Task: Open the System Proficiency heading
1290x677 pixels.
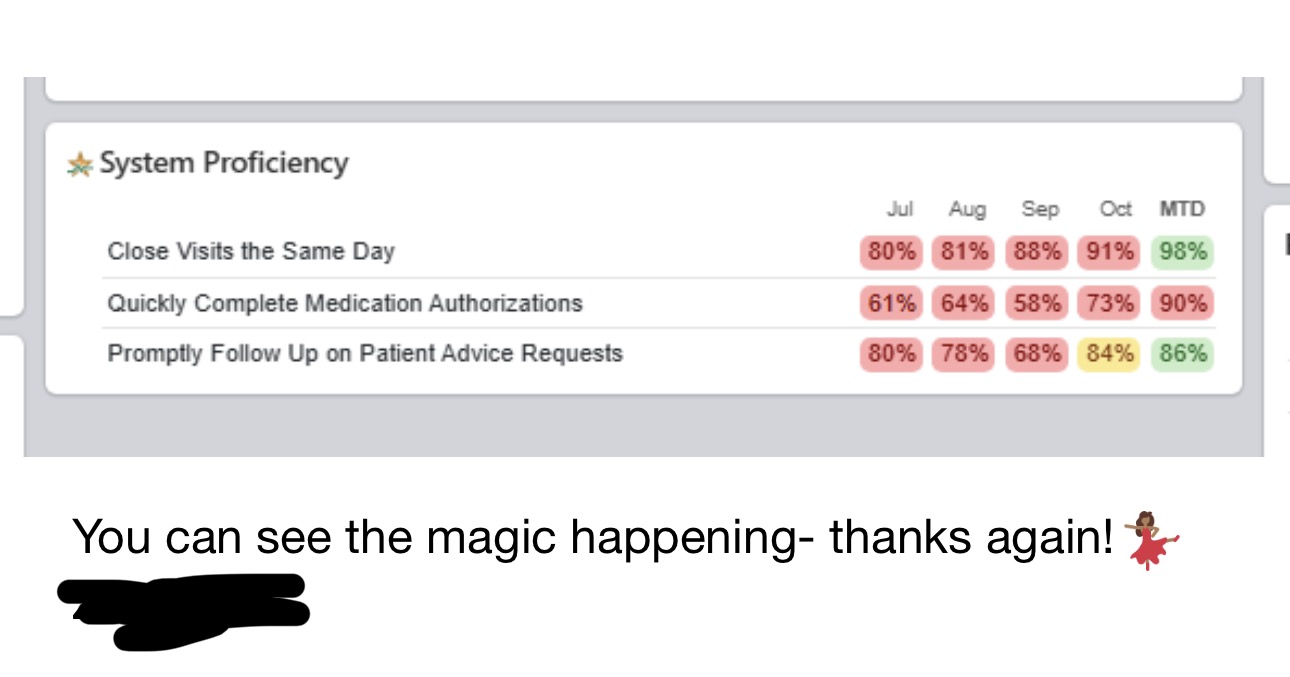Action: pyautogui.click(x=223, y=163)
